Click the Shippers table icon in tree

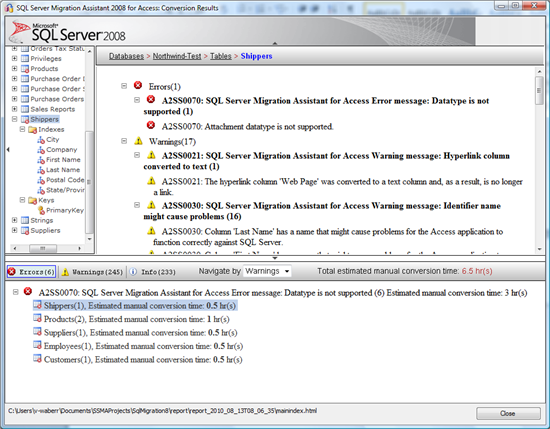click(x=25, y=119)
